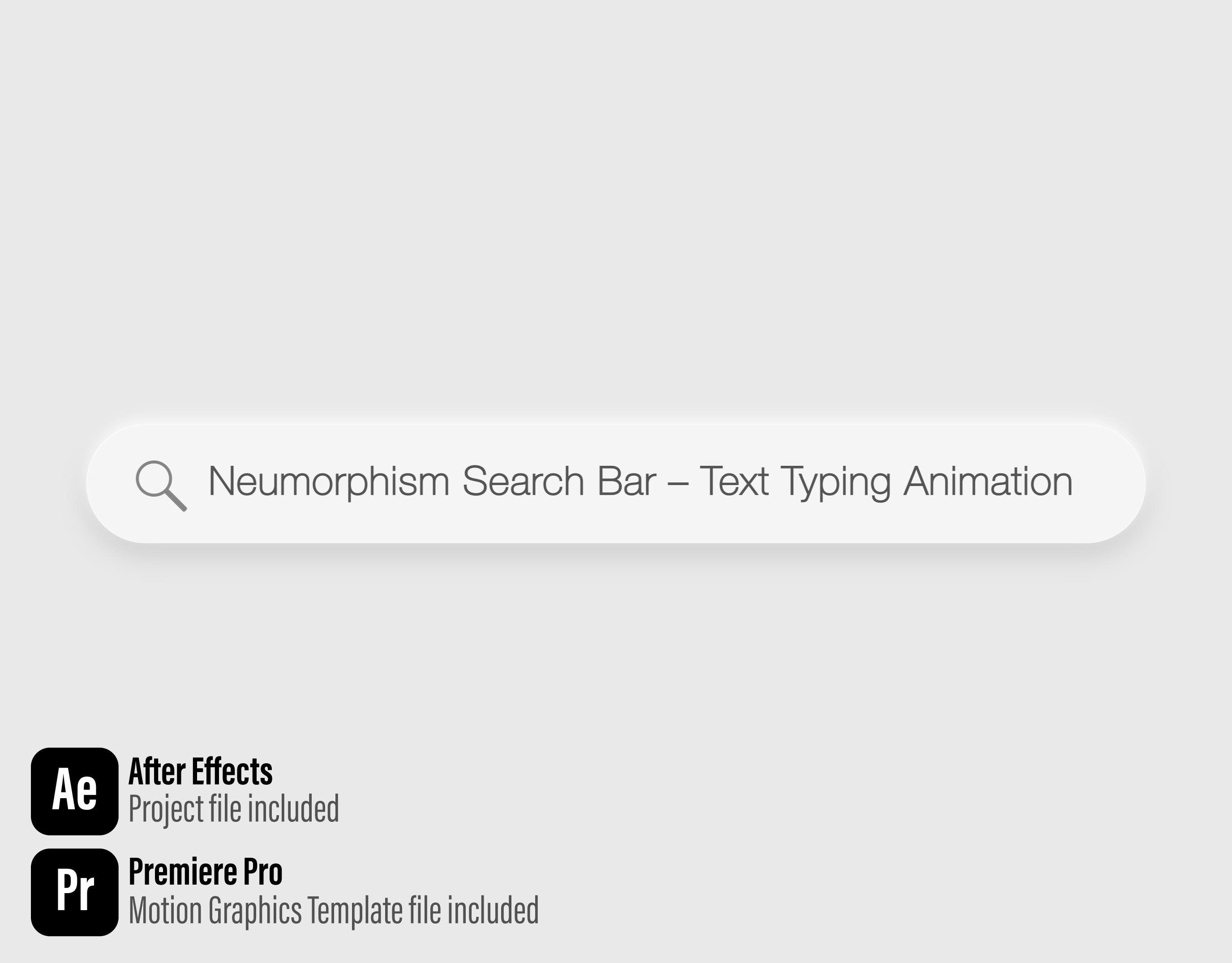Viewport: 1232px width, 963px height.
Task: Click the word 'Animation' in search bar
Action: (x=988, y=482)
